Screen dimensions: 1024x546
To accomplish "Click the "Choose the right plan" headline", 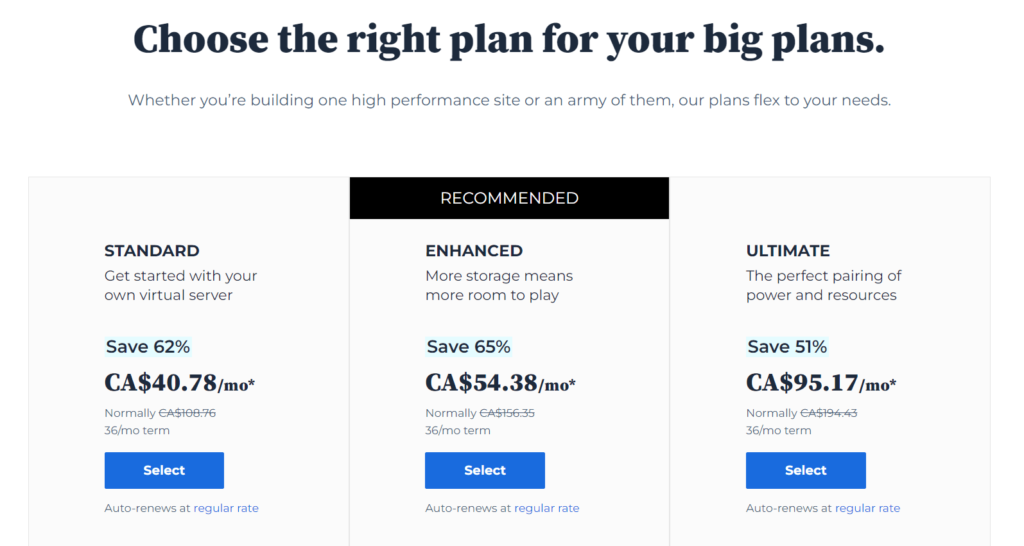I will (509, 40).
